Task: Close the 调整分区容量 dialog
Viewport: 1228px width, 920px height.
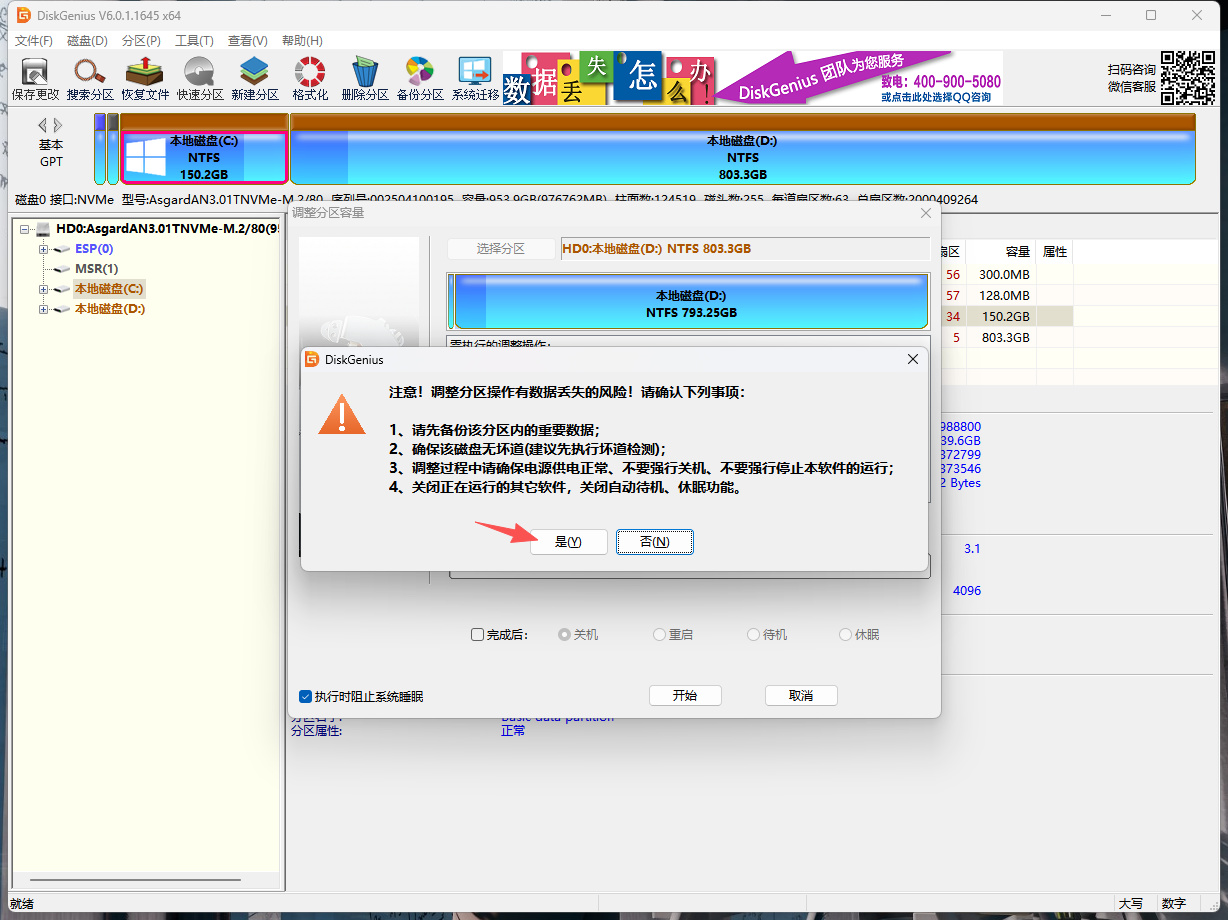Action: click(x=926, y=213)
